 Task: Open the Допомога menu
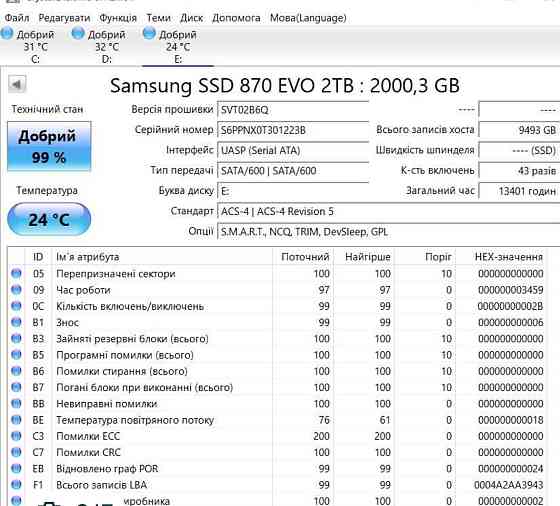pos(236,18)
